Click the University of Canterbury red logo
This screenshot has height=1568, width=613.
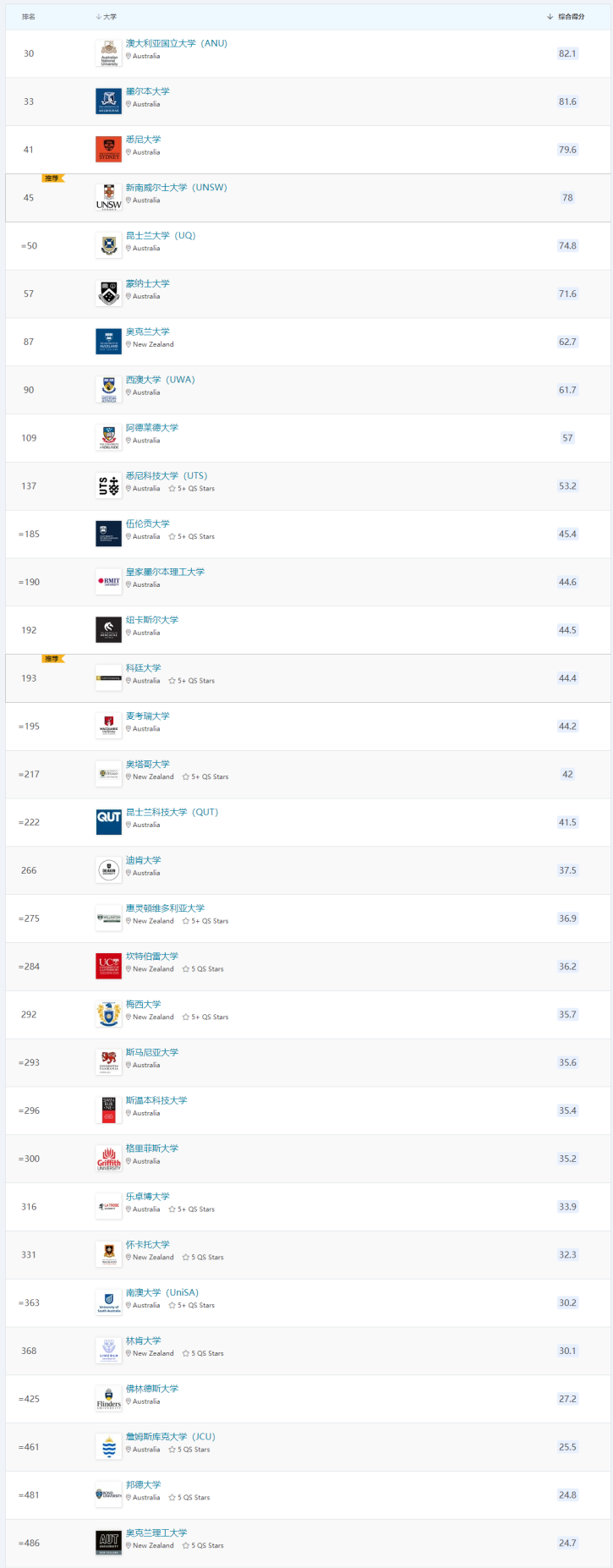tap(108, 966)
